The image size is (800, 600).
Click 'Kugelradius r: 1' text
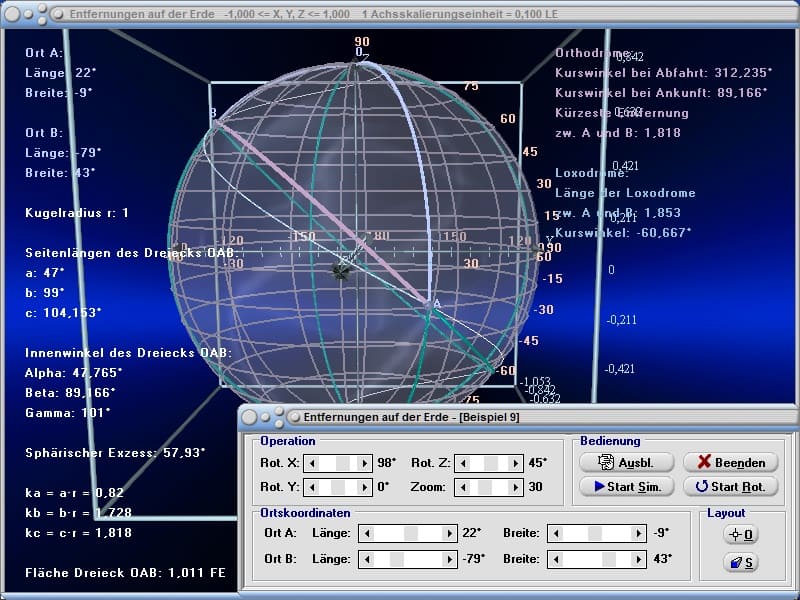click(x=77, y=213)
